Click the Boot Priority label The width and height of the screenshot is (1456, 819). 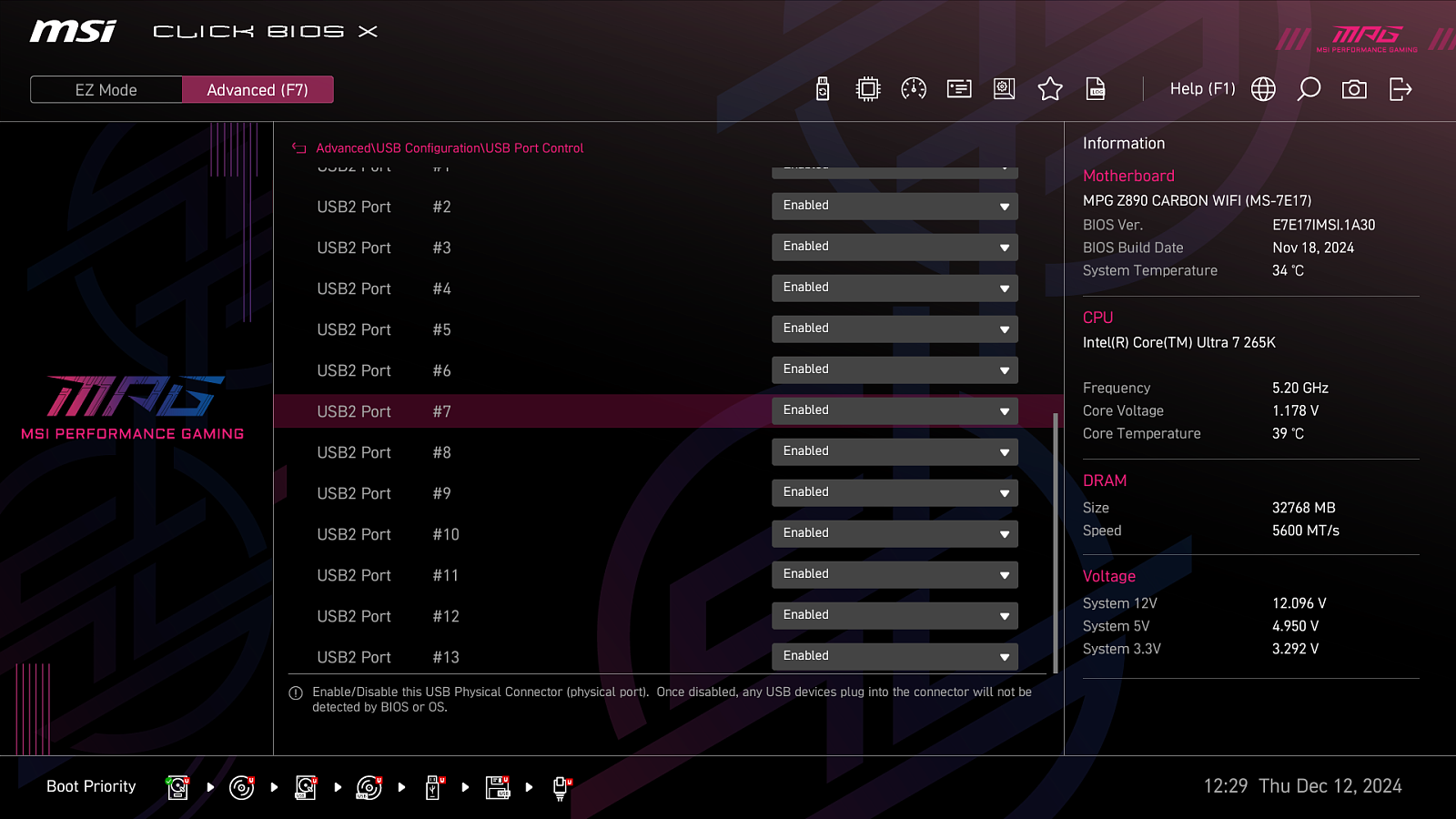(91, 786)
